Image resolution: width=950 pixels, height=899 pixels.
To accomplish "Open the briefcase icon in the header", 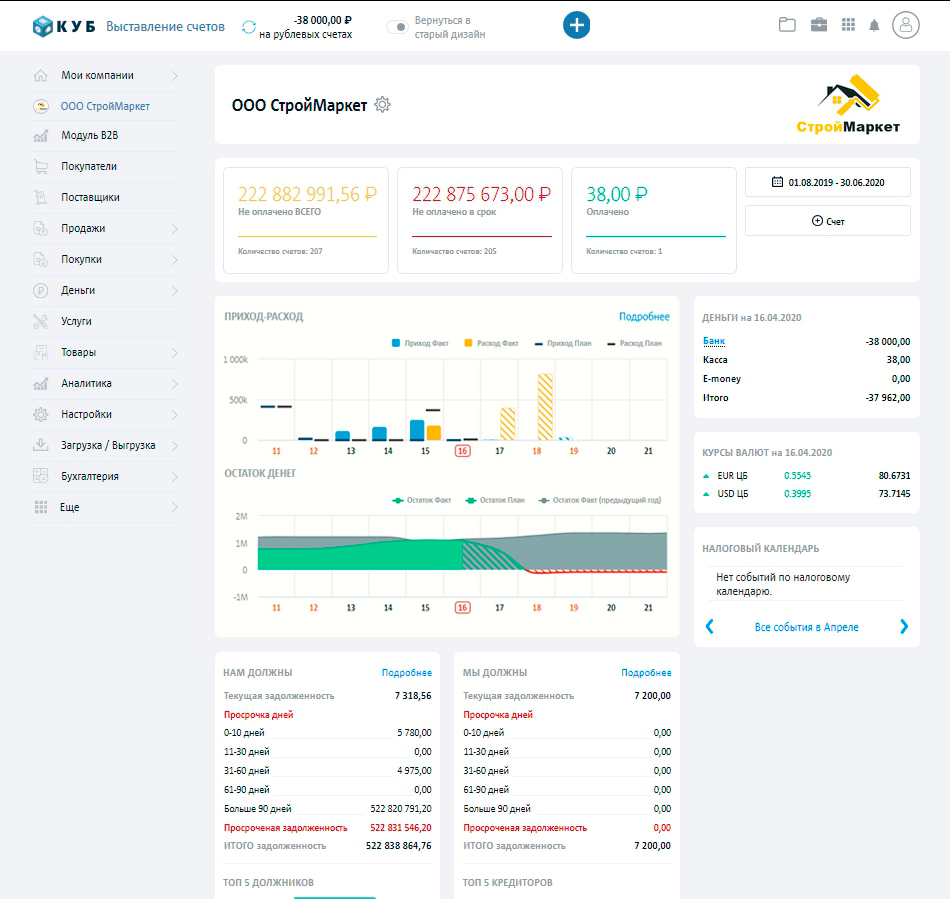I will pyautogui.click(x=819, y=24).
